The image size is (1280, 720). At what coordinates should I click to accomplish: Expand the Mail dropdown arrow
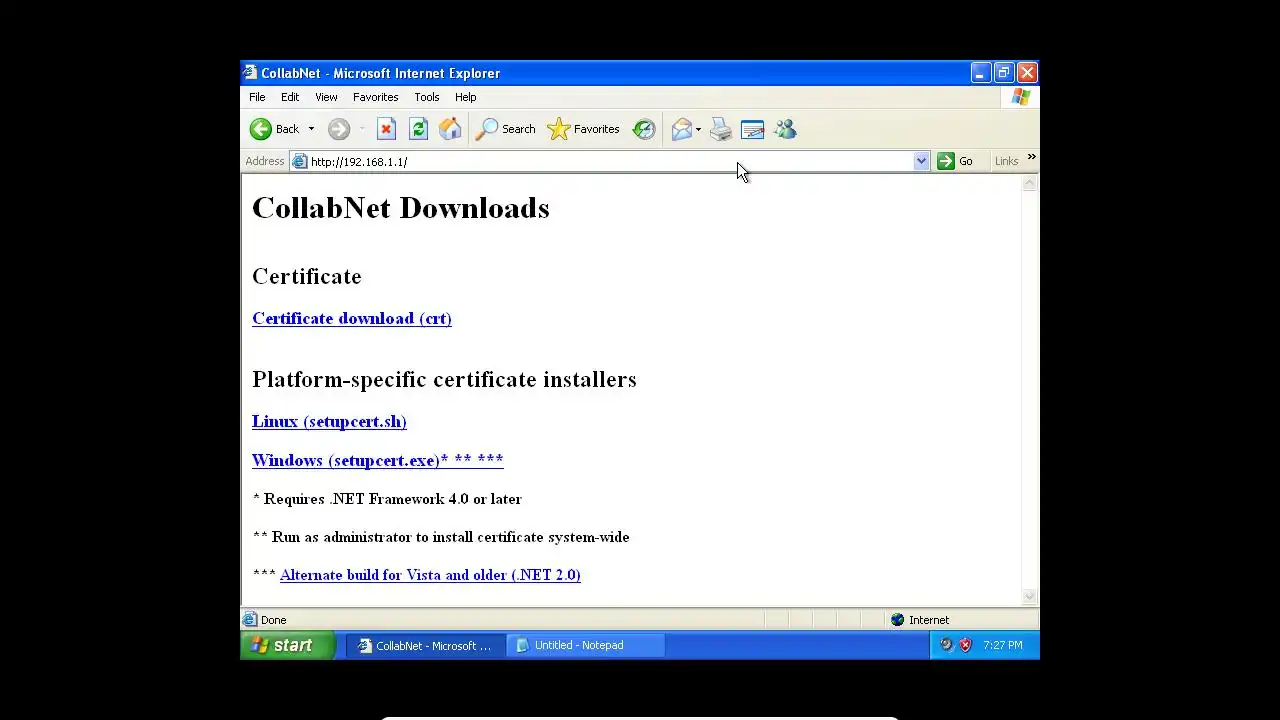tap(698, 129)
